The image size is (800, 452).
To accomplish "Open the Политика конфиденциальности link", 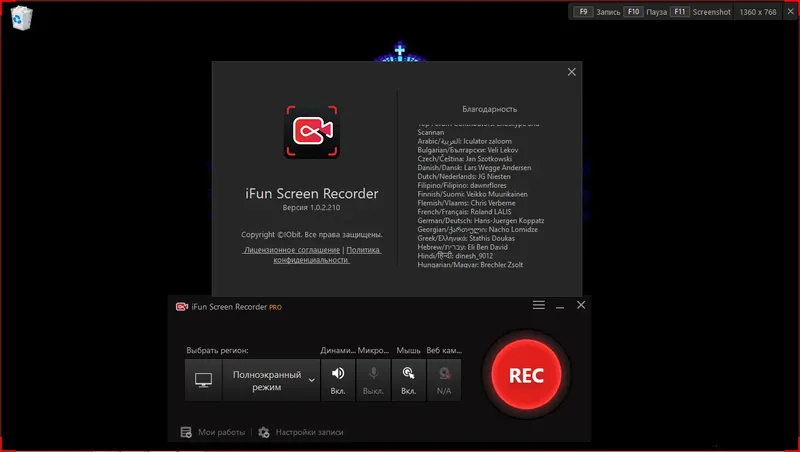I will pos(363,250).
